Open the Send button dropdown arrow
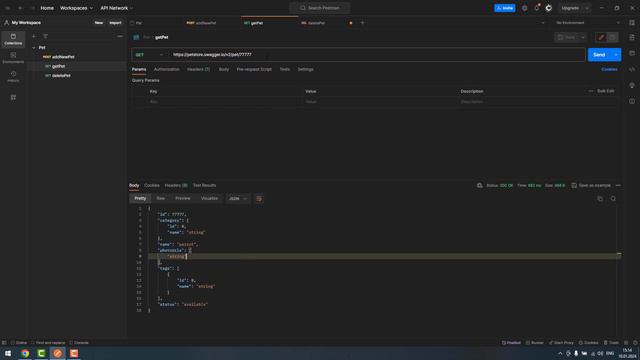This screenshot has width=640, height=360. tap(616, 55)
